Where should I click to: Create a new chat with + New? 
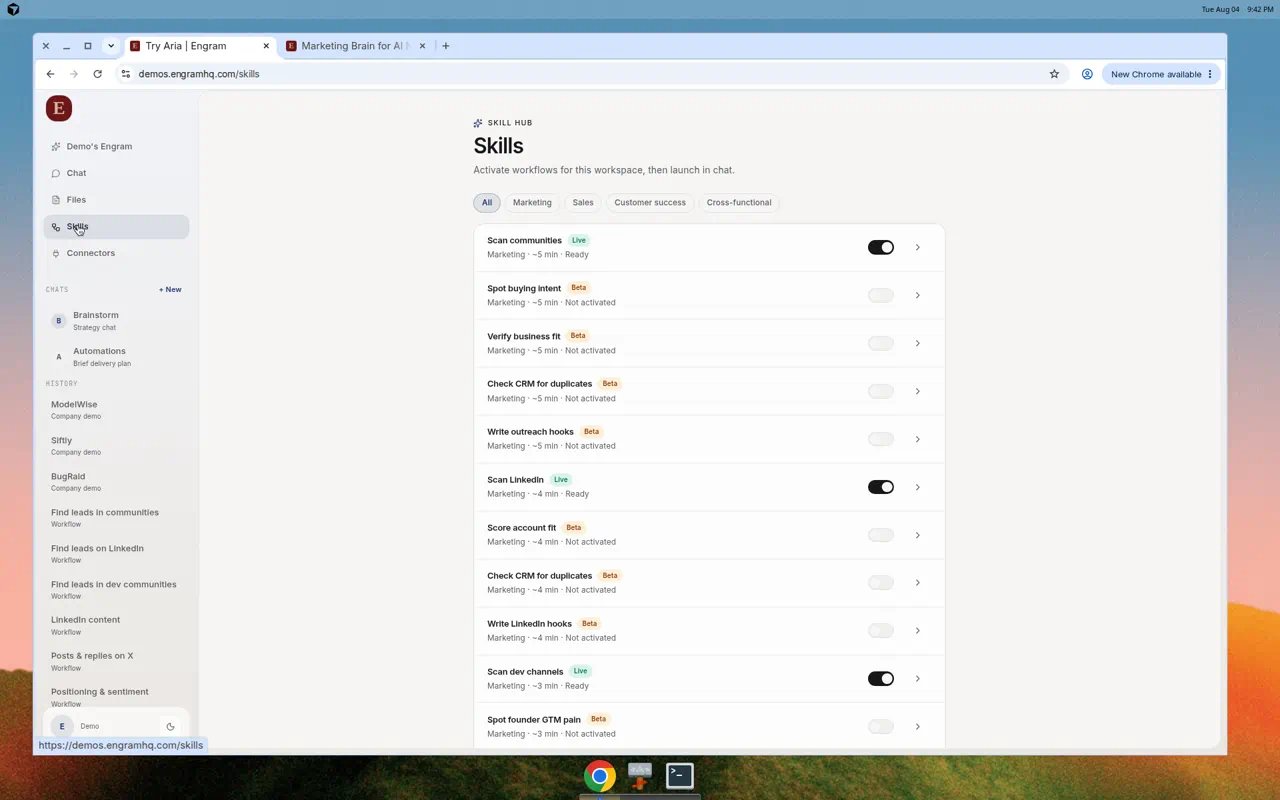pos(170,290)
